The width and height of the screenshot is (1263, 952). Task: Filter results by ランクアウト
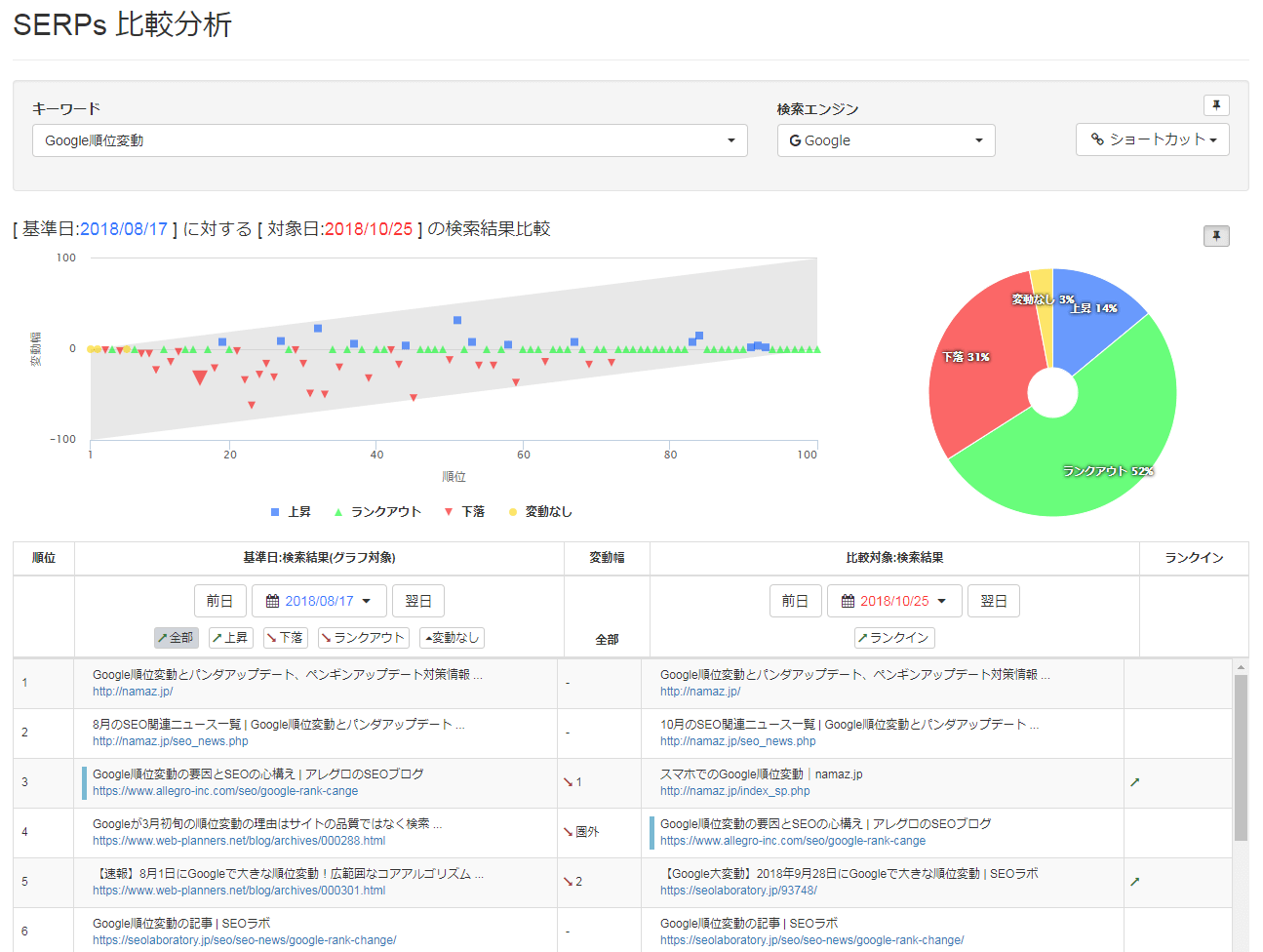pos(363,638)
